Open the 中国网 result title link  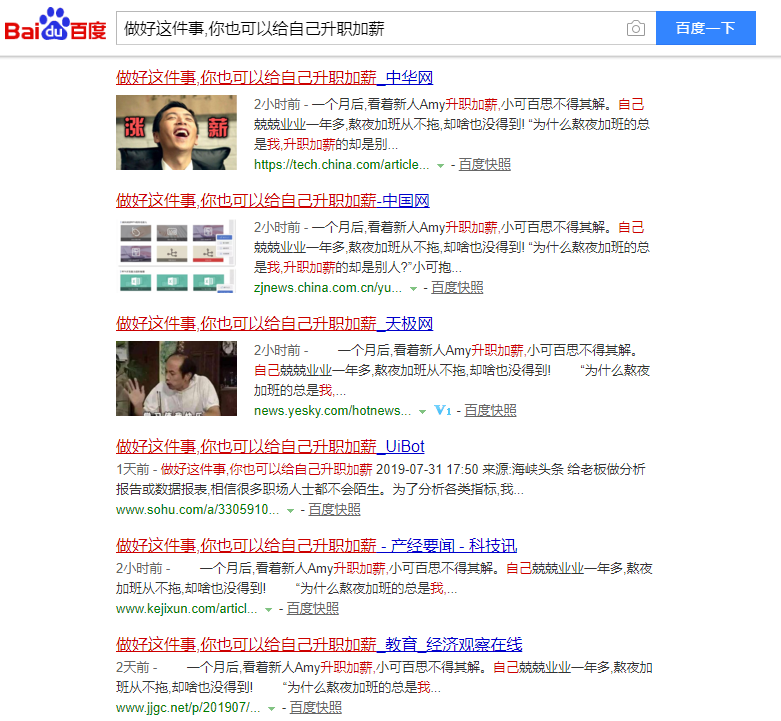click(273, 200)
